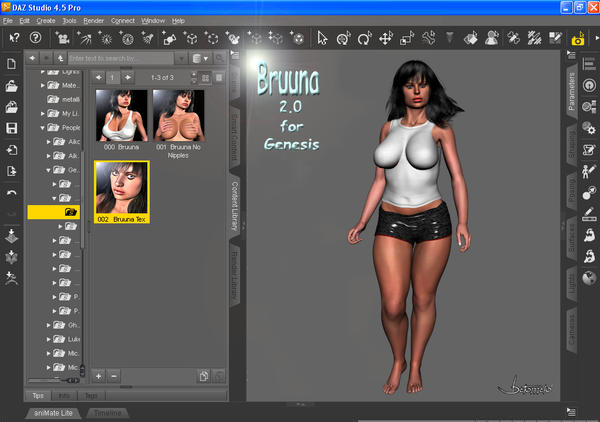Open the Edit menu
Viewport: 600px width, 422px height.
24,21
